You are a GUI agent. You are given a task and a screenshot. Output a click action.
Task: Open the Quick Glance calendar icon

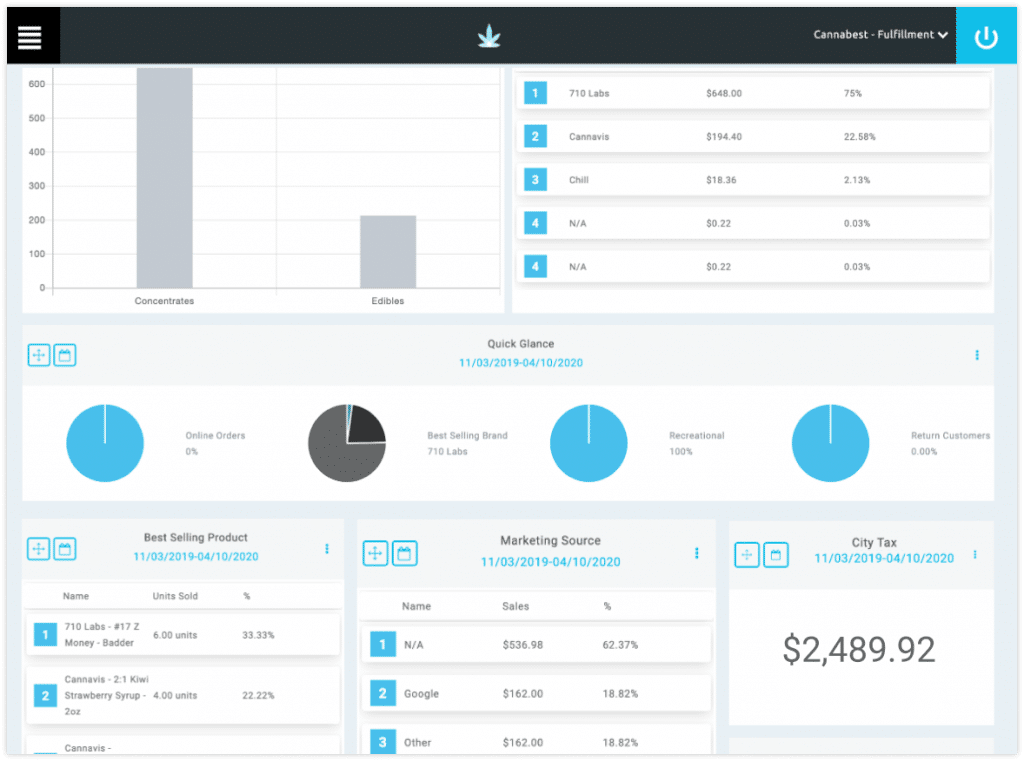coord(65,355)
